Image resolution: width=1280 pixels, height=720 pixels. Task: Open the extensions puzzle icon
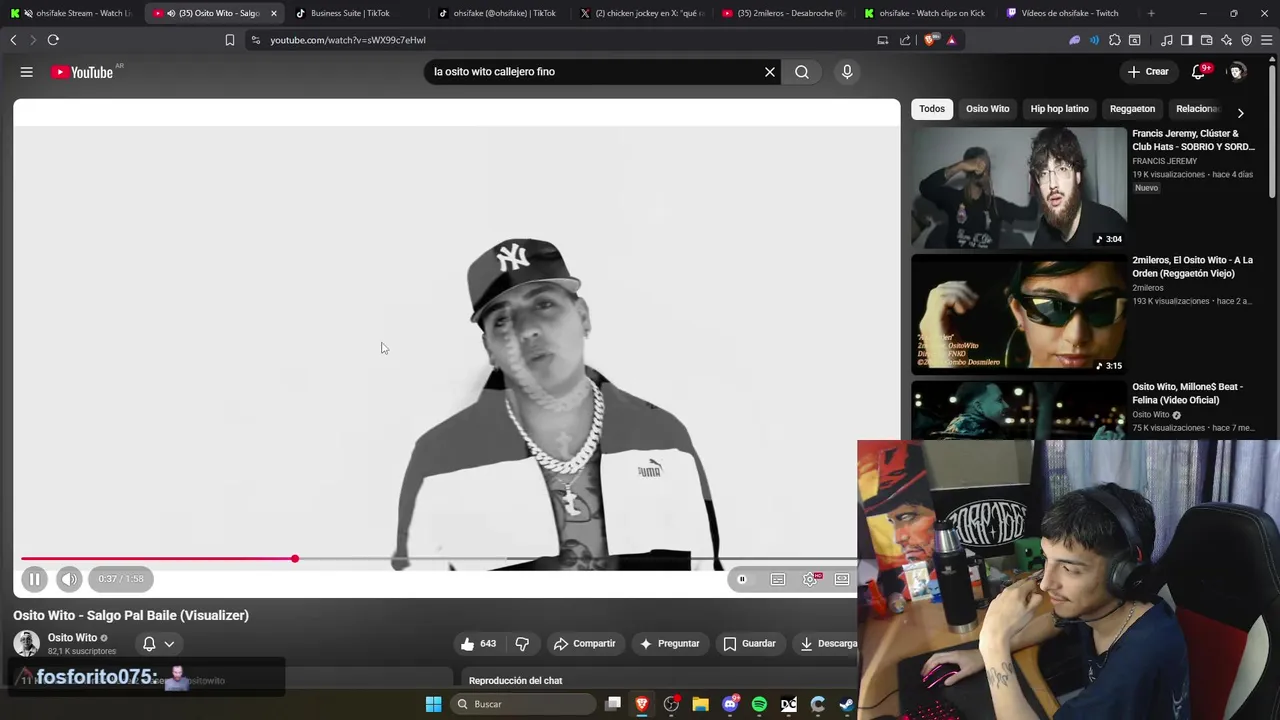click(1115, 40)
